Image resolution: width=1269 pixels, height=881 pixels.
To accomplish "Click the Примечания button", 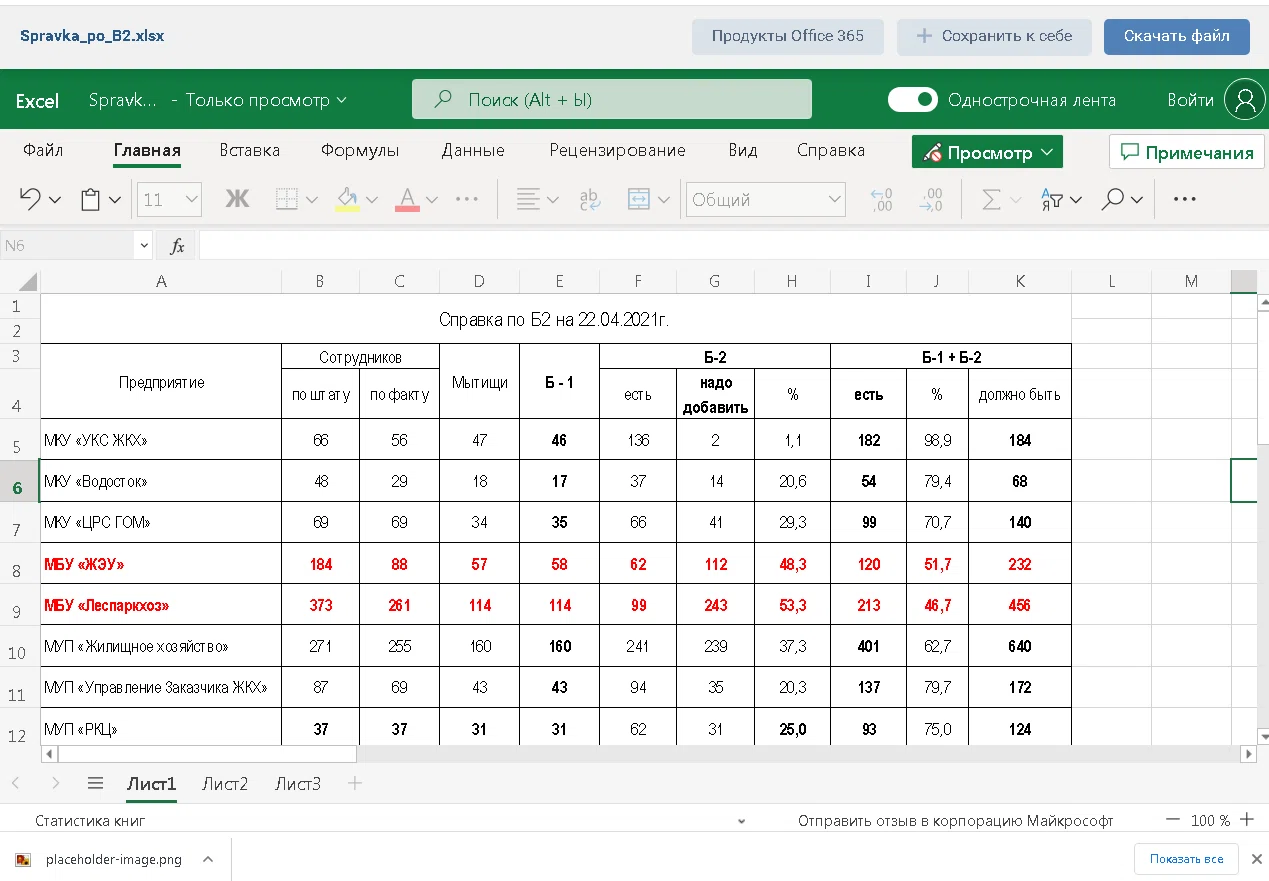I will pos(1186,152).
